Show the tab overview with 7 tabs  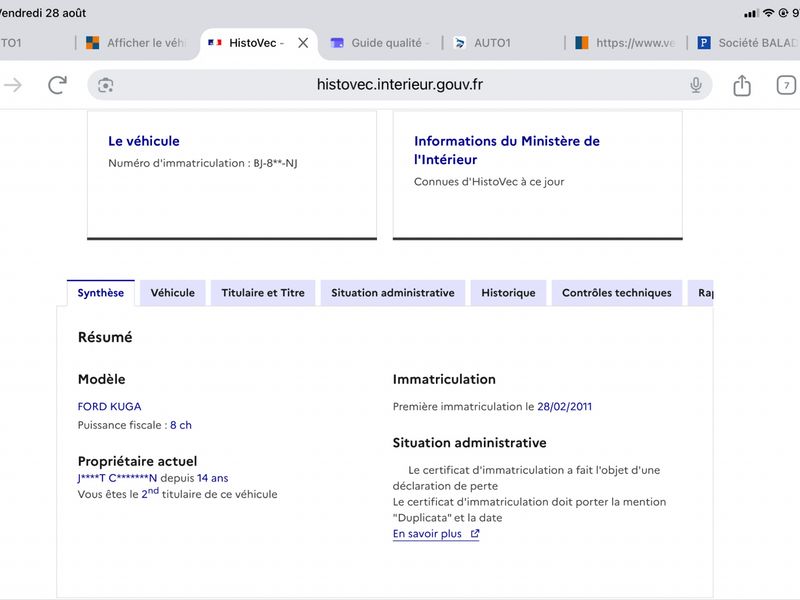click(x=786, y=85)
